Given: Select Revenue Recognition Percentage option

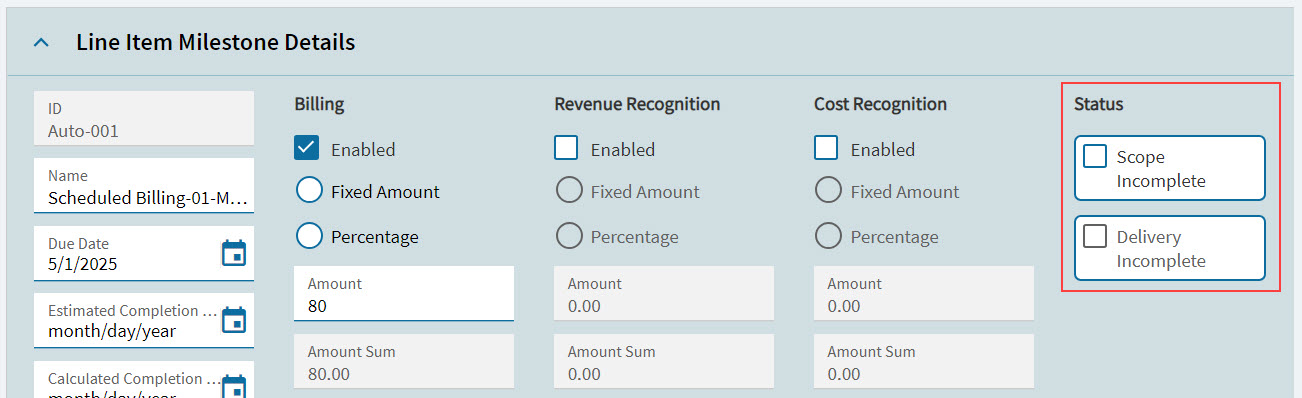Looking at the screenshot, I should pyautogui.click(x=569, y=236).
